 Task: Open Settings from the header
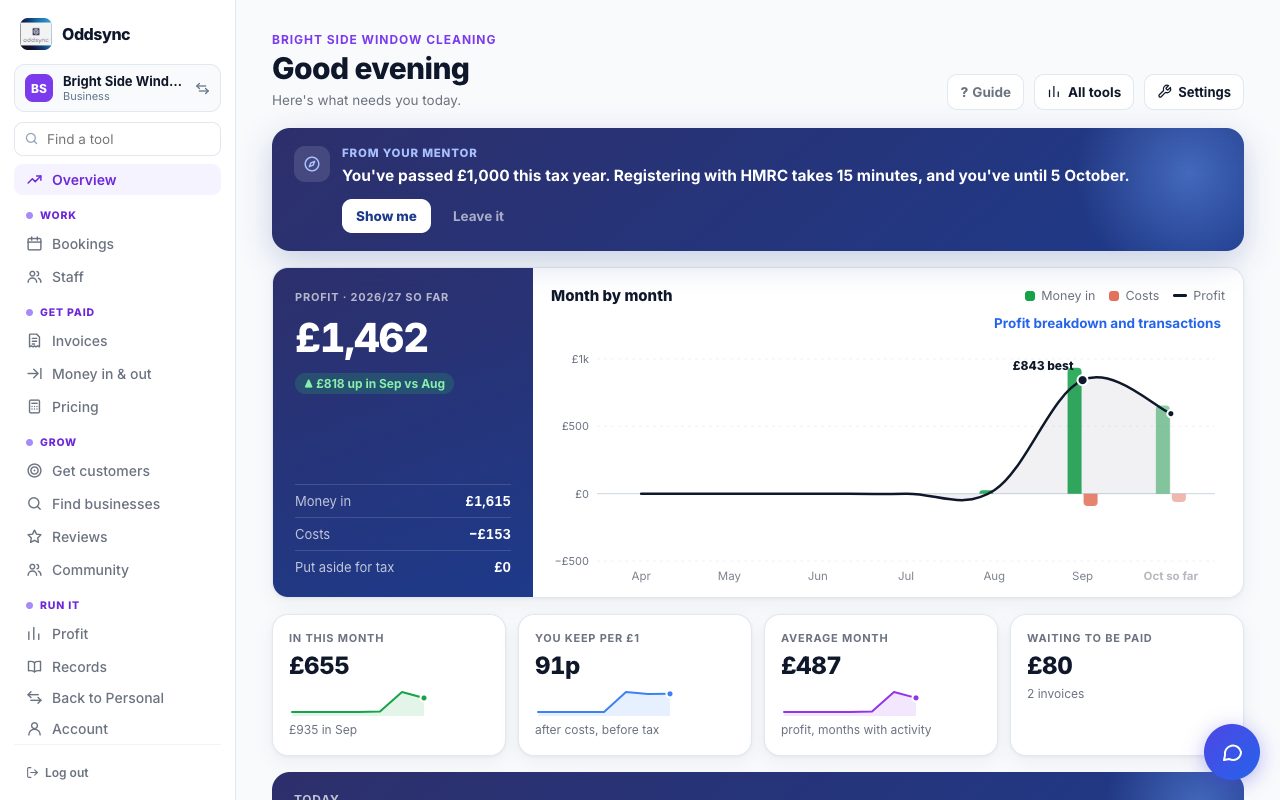pyautogui.click(x=1194, y=92)
